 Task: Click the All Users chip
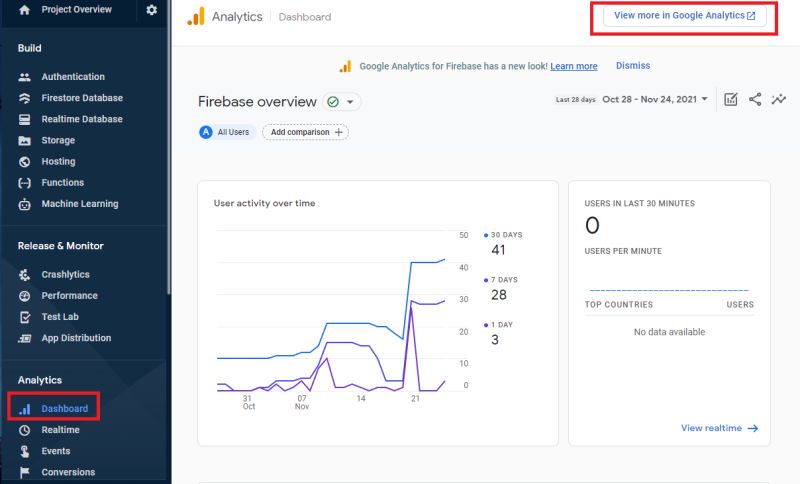[x=226, y=132]
